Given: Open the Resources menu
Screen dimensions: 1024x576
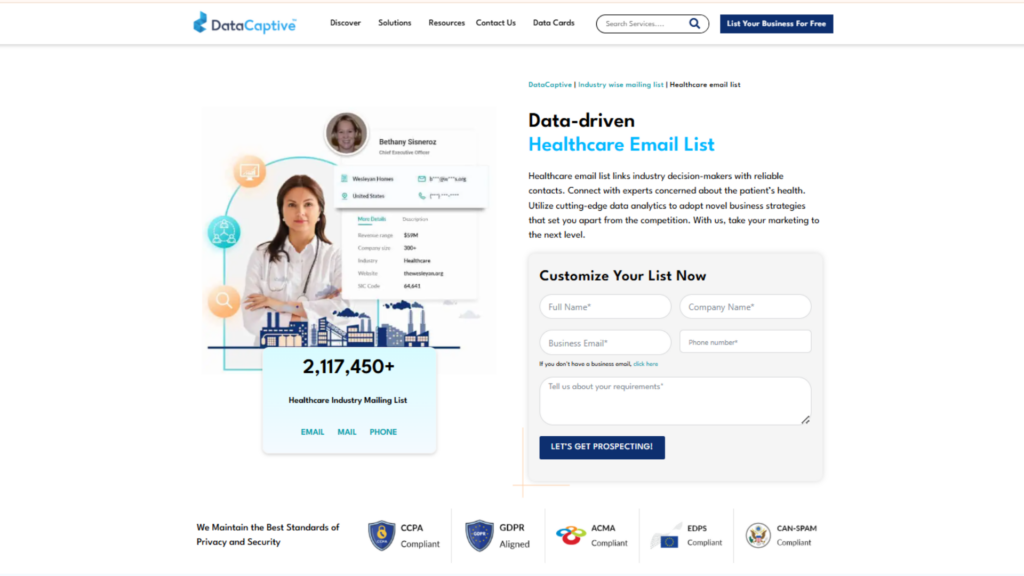Looking at the screenshot, I should coord(446,23).
